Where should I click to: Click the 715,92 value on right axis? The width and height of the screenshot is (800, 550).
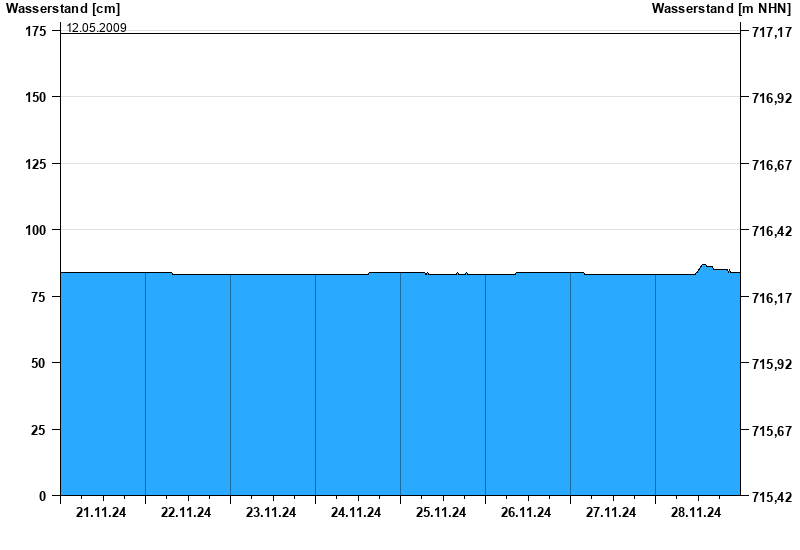click(x=772, y=364)
